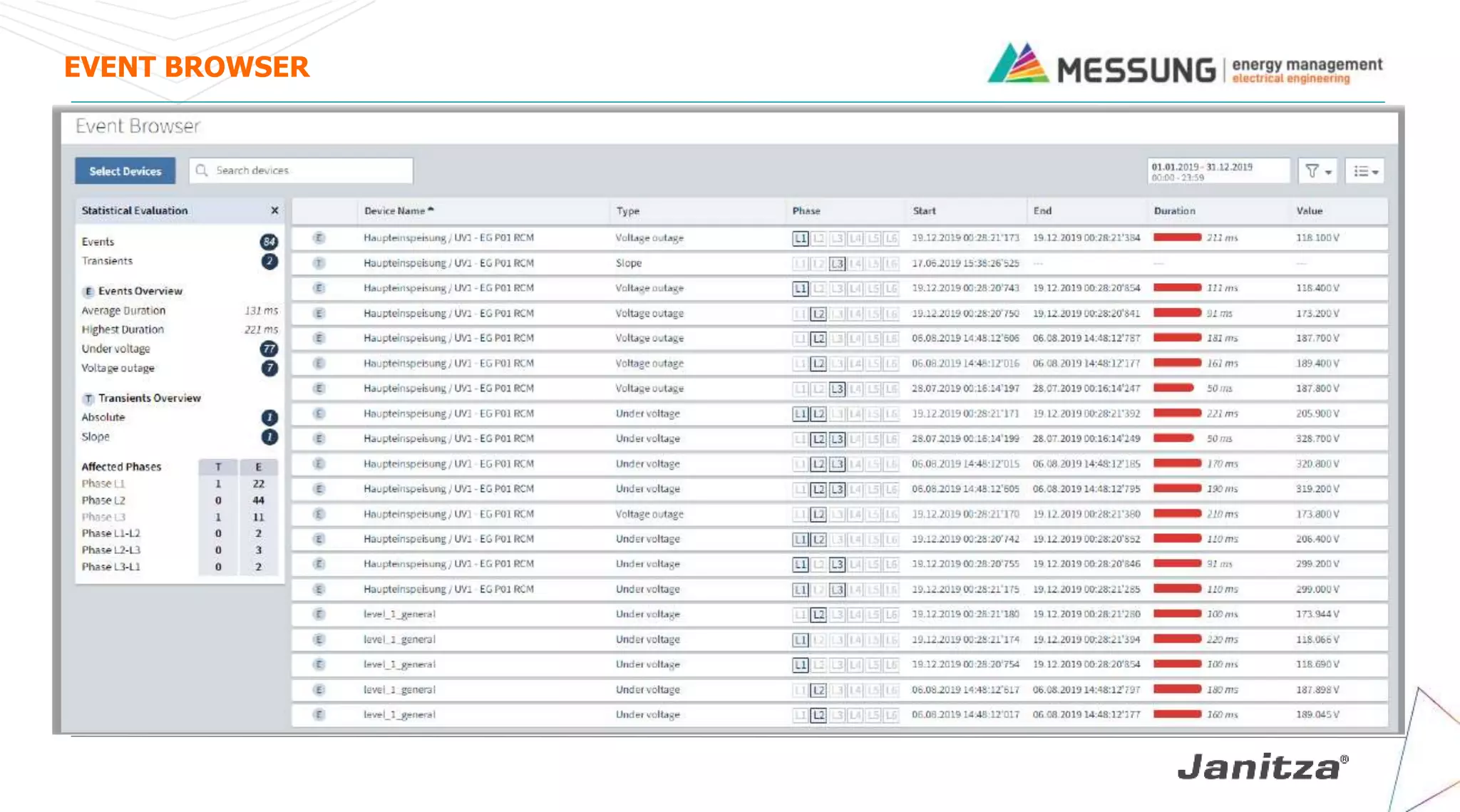Sort by the Duration column header
Screen dimensions: 1460x812
(1174, 211)
